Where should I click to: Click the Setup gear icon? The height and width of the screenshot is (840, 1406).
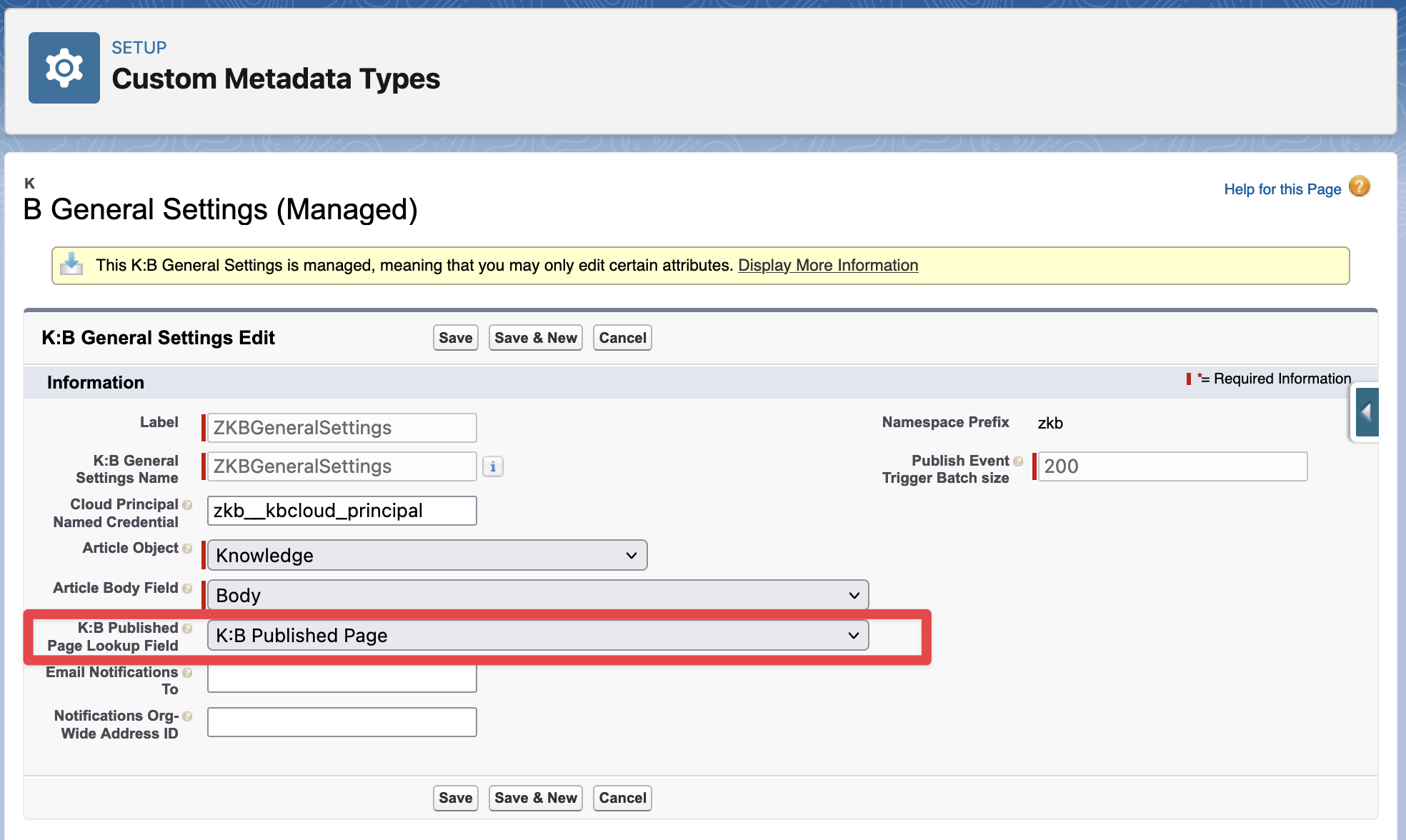(64, 68)
